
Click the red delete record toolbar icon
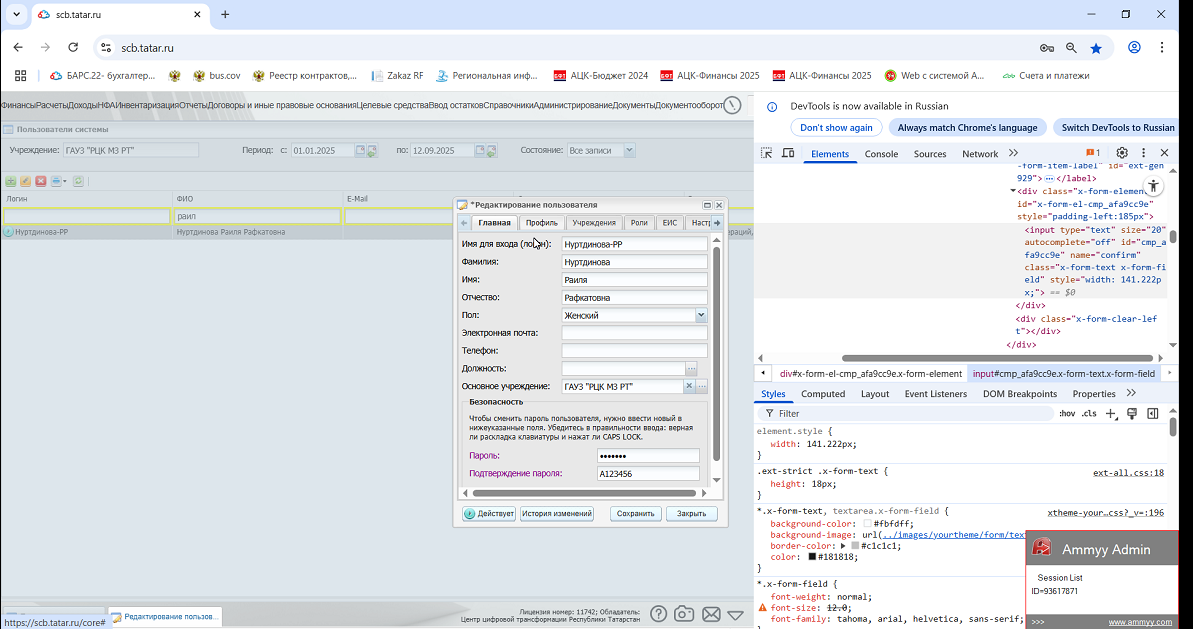41,181
